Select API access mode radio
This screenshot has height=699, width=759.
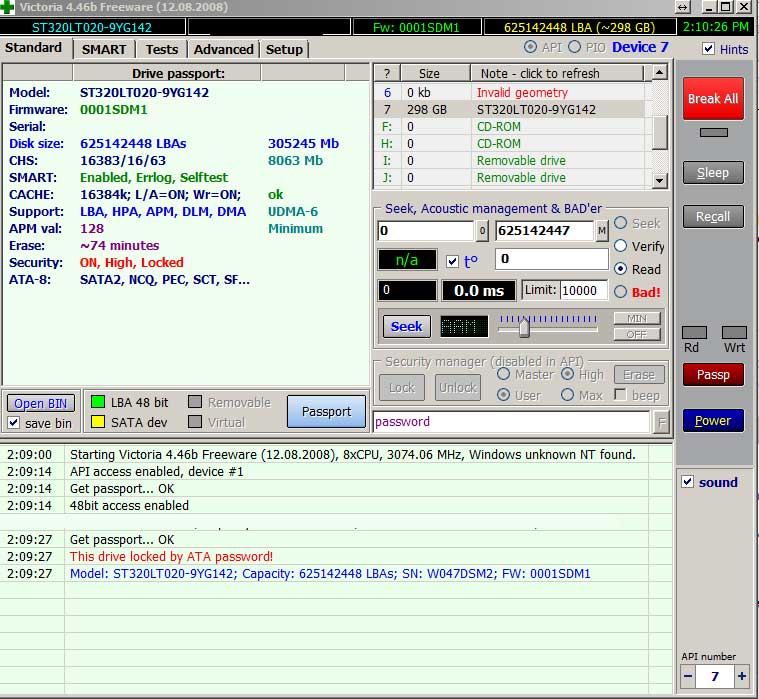click(531, 47)
